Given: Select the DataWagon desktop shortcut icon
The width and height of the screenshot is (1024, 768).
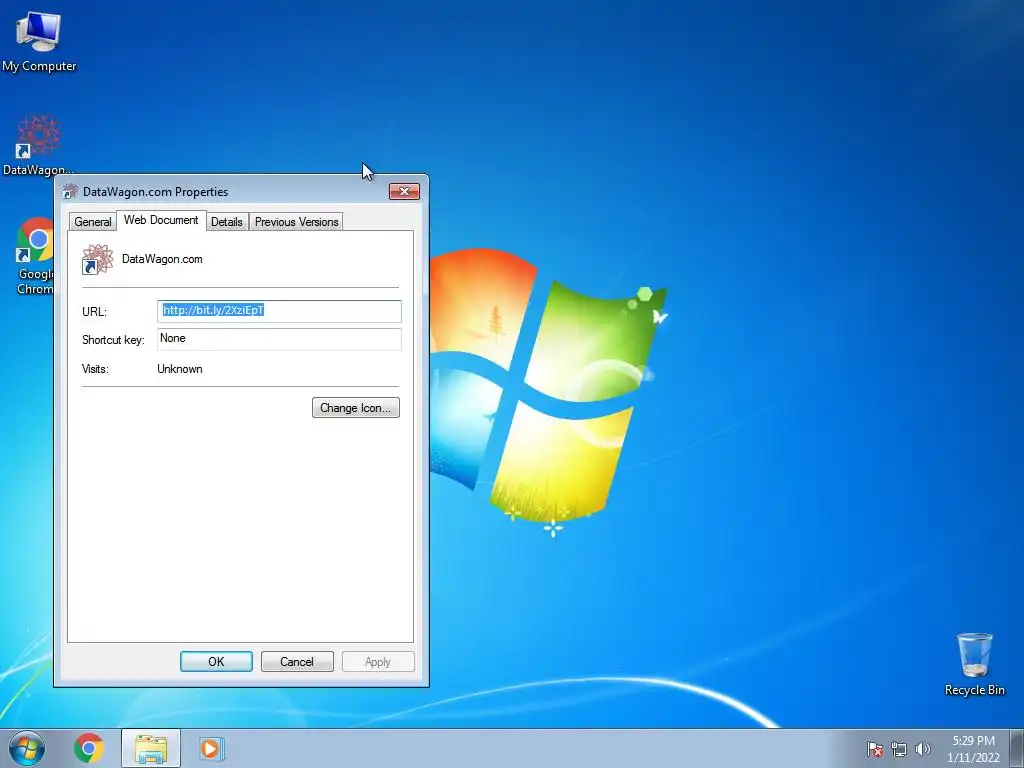Looking at the screenshot, I should [39, 145].
